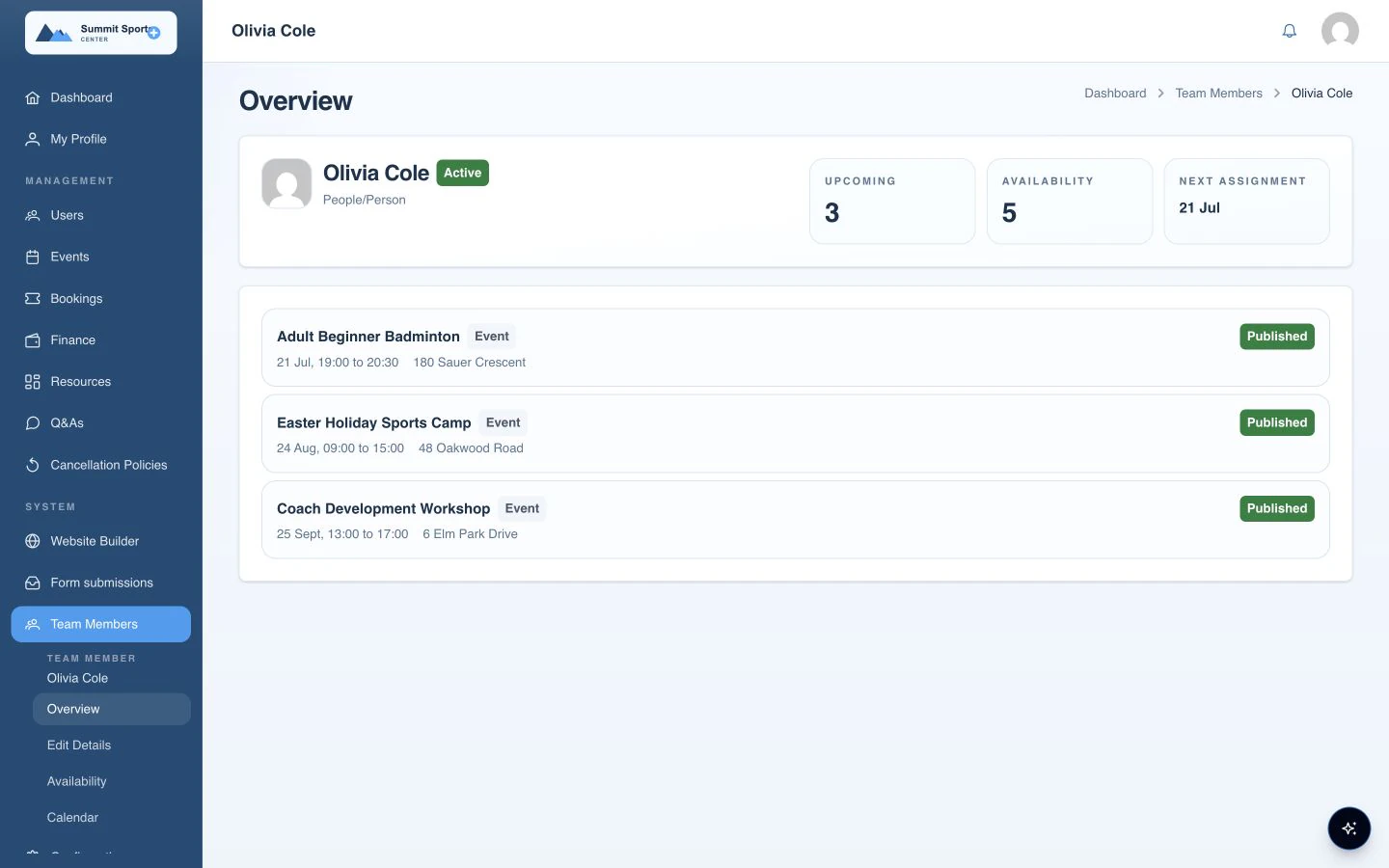Click Olivia Cole name under Team Member heading

77,678
